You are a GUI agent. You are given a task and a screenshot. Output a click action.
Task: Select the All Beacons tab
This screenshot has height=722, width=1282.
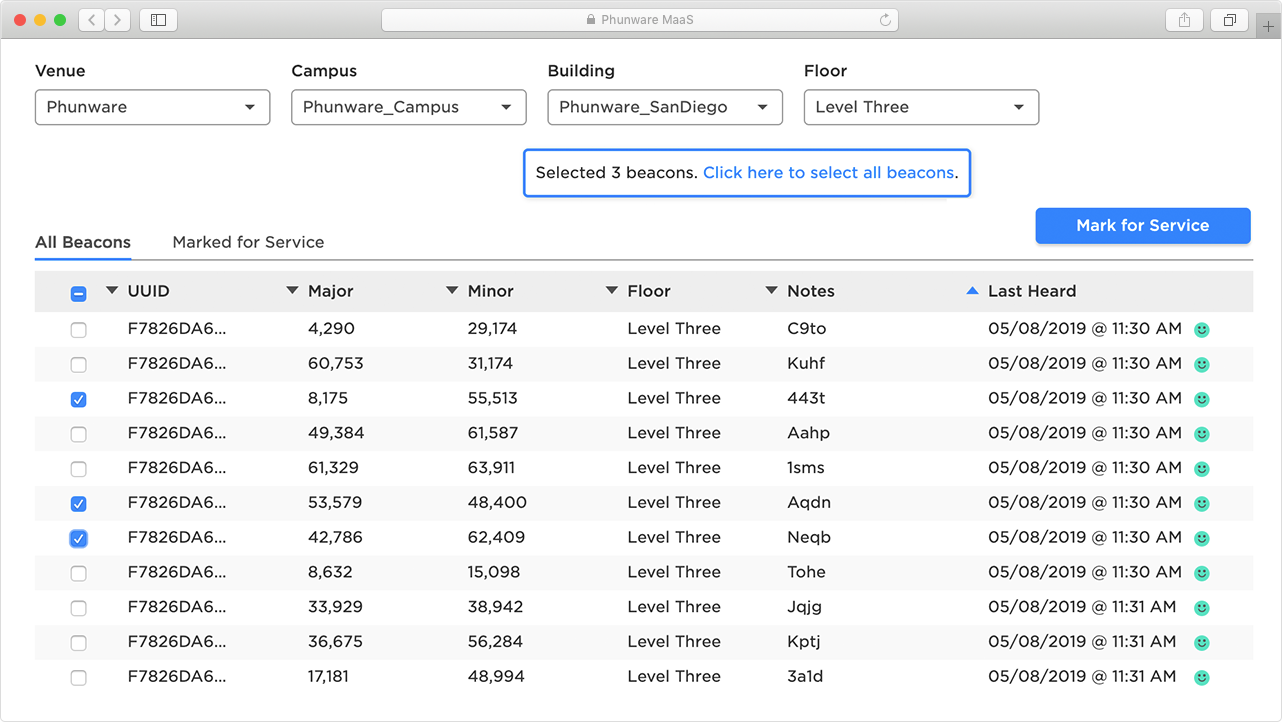pyautogui.click(x=83, y=242)
